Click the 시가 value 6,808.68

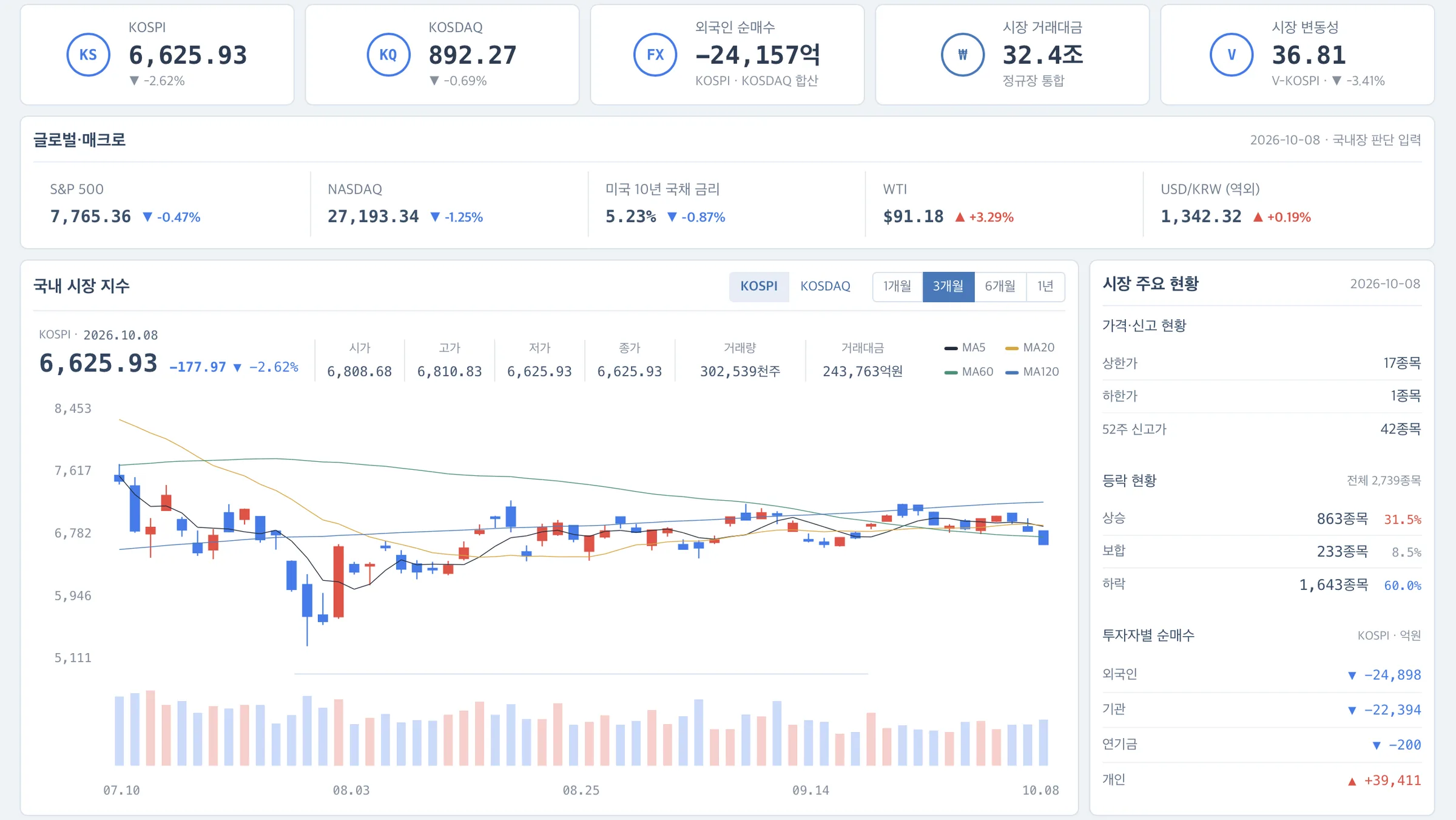[360, 371]
